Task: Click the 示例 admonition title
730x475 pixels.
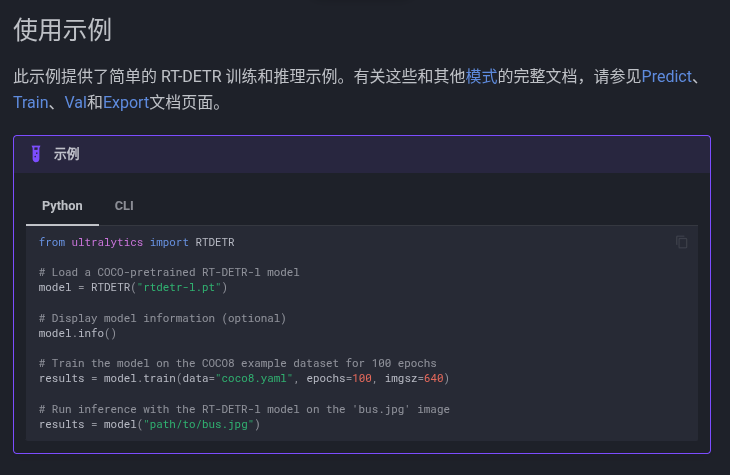Action: (x=66, y=154)
